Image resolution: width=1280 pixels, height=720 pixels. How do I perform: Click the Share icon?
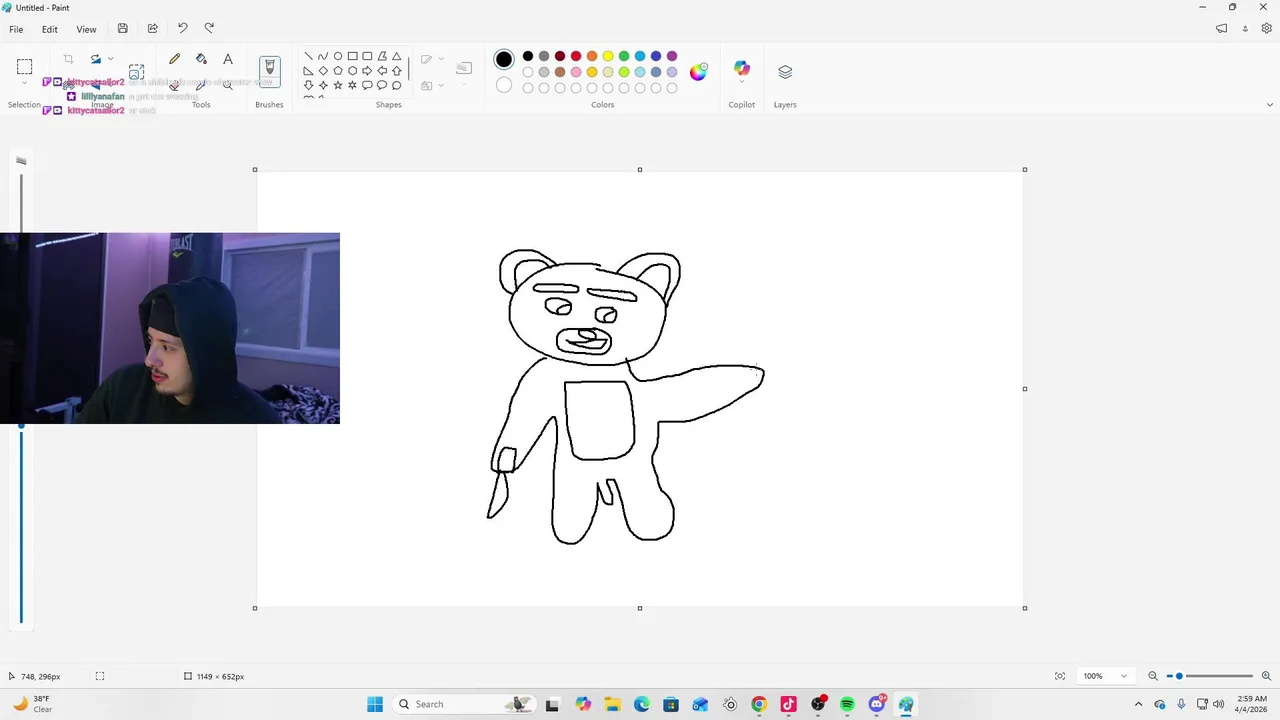click(152, 29)
